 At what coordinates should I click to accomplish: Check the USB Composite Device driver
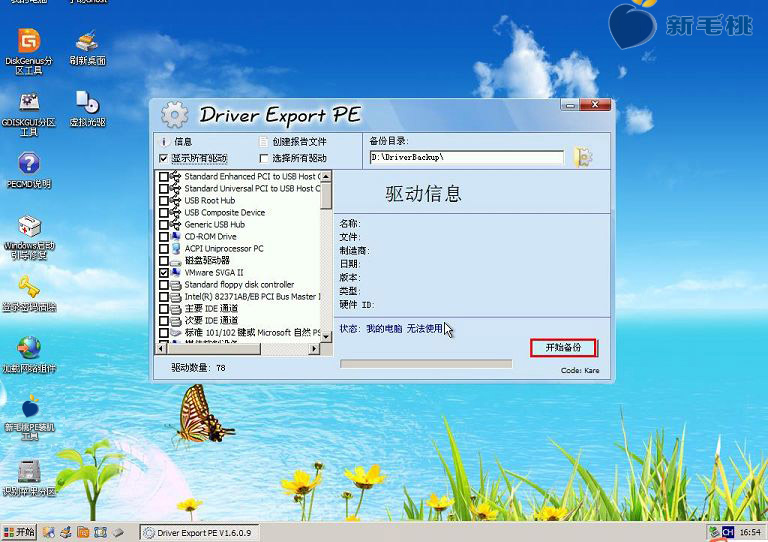(164, 212)
